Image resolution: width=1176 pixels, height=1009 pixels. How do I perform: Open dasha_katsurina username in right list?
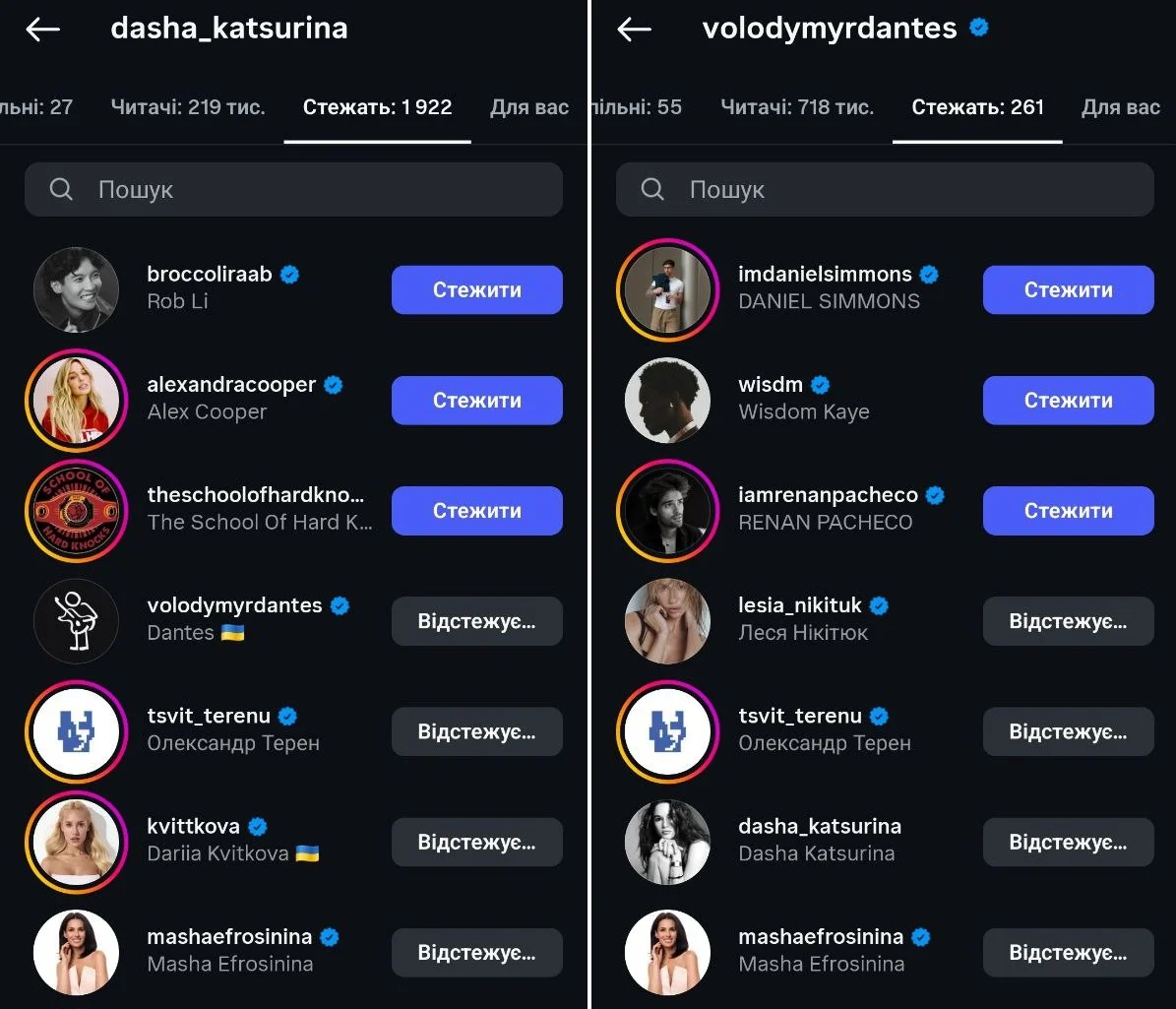click(820, 826)
